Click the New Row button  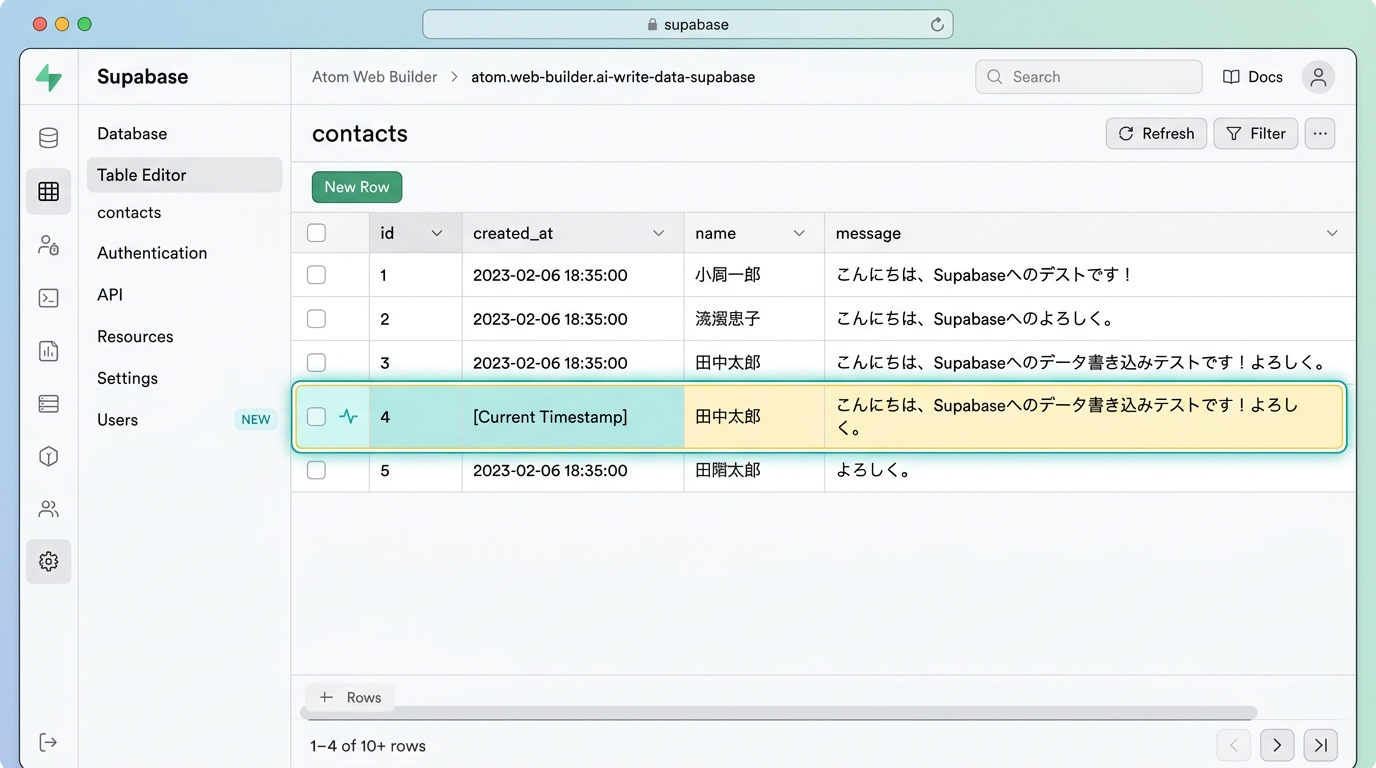[x=357, y=187]
